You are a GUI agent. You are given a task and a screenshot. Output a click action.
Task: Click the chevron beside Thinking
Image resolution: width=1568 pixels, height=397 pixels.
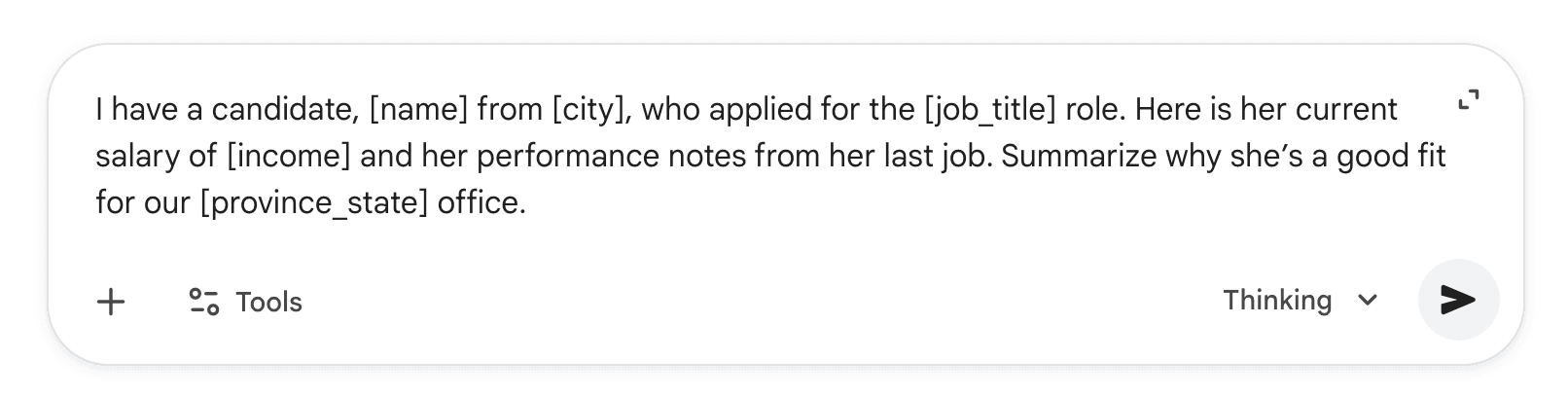click(1368, 300)
